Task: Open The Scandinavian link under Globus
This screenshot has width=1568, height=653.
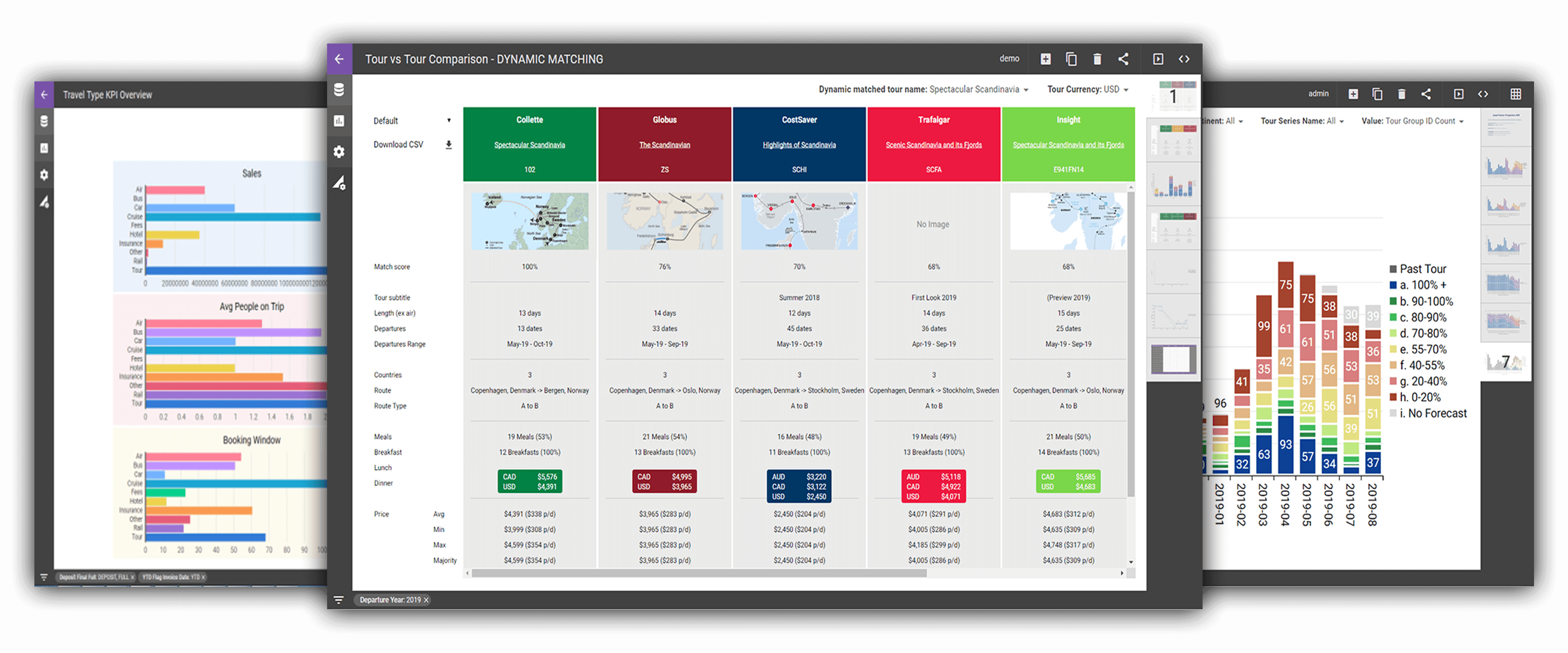Action: pos(665,145)
